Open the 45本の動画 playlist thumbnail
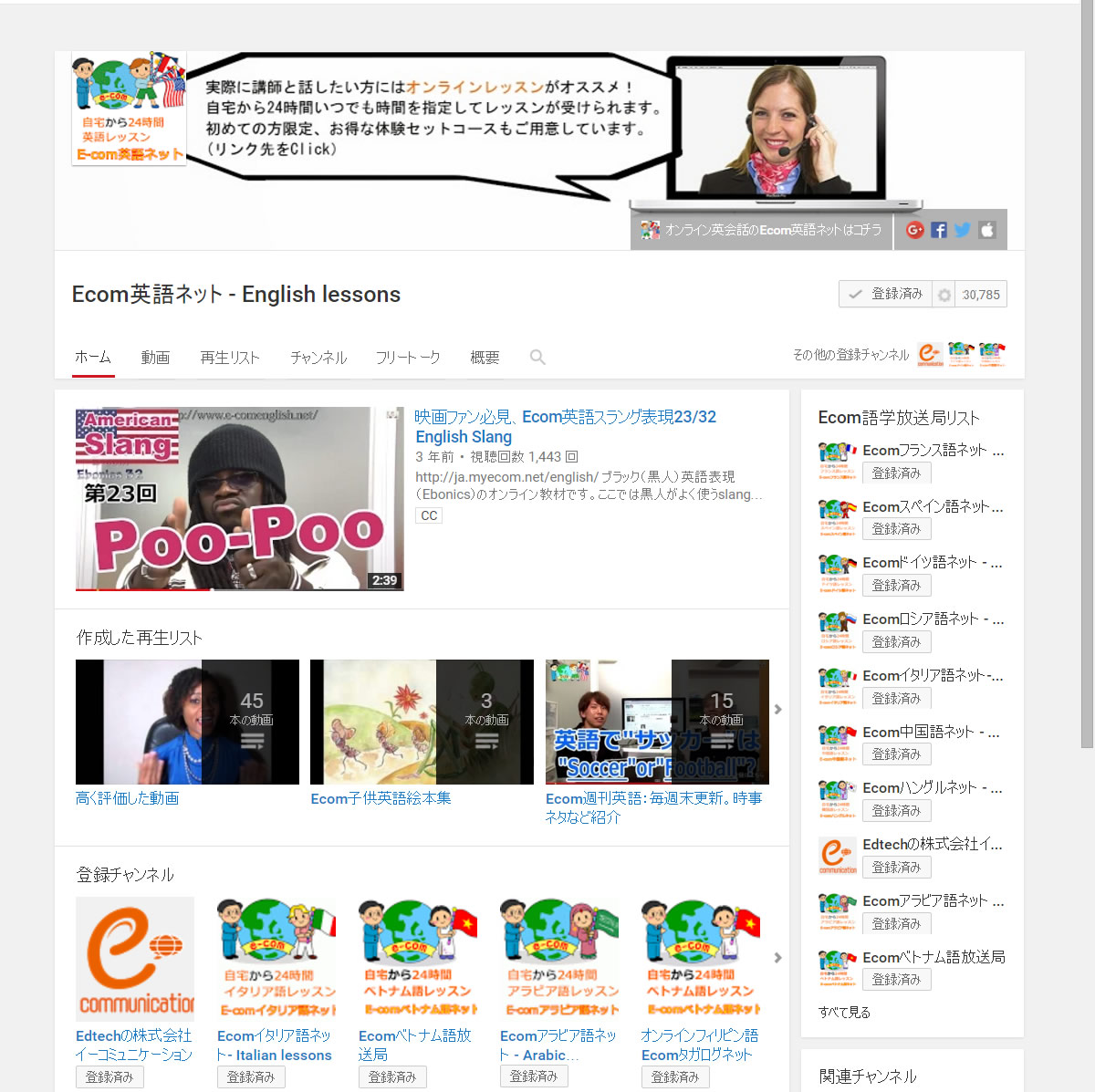The height and width of the screenshot is (1092, 1095). tap(187, 722)
